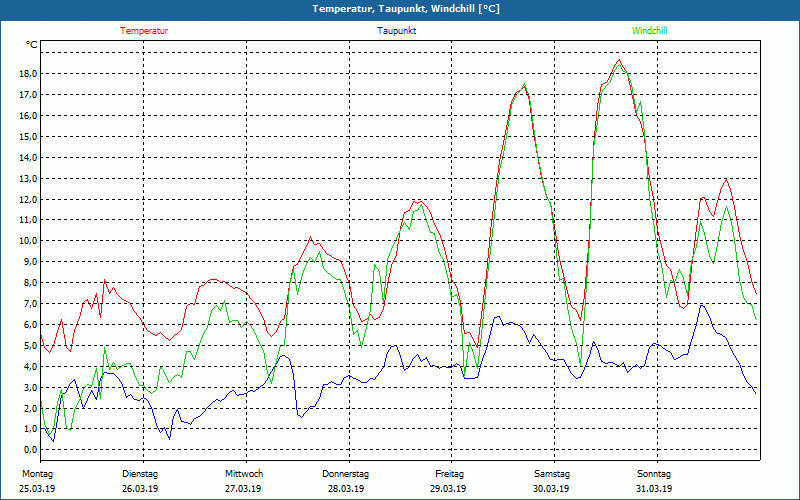Image resolution: width=800 pixels, height=500 pixels.
Task: Click the blue Taupunkt legend label
Action: point(396,31)
